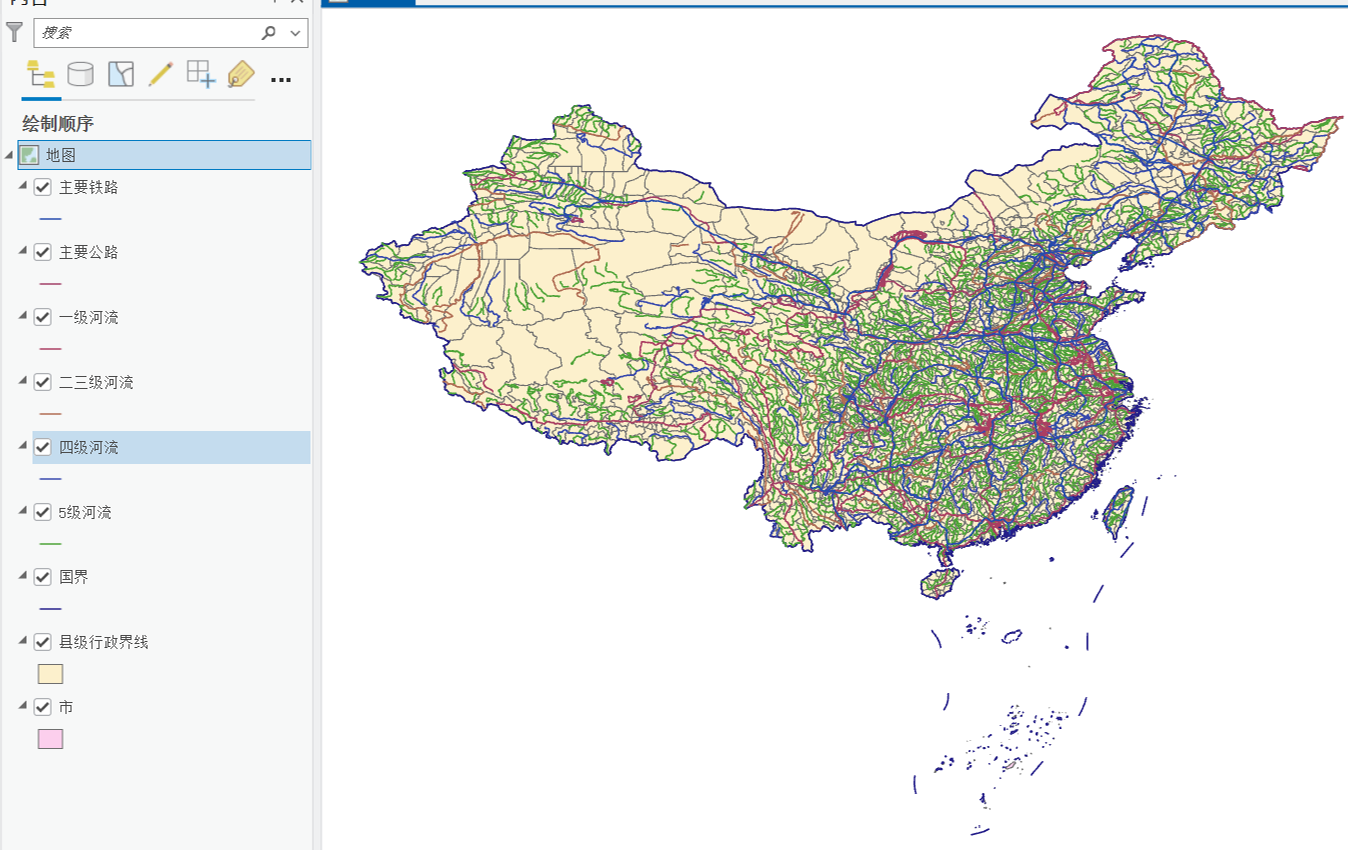The image size is (1349, 850).
Task: Select the 主要公路 layer name
Action: click(88, 252)
